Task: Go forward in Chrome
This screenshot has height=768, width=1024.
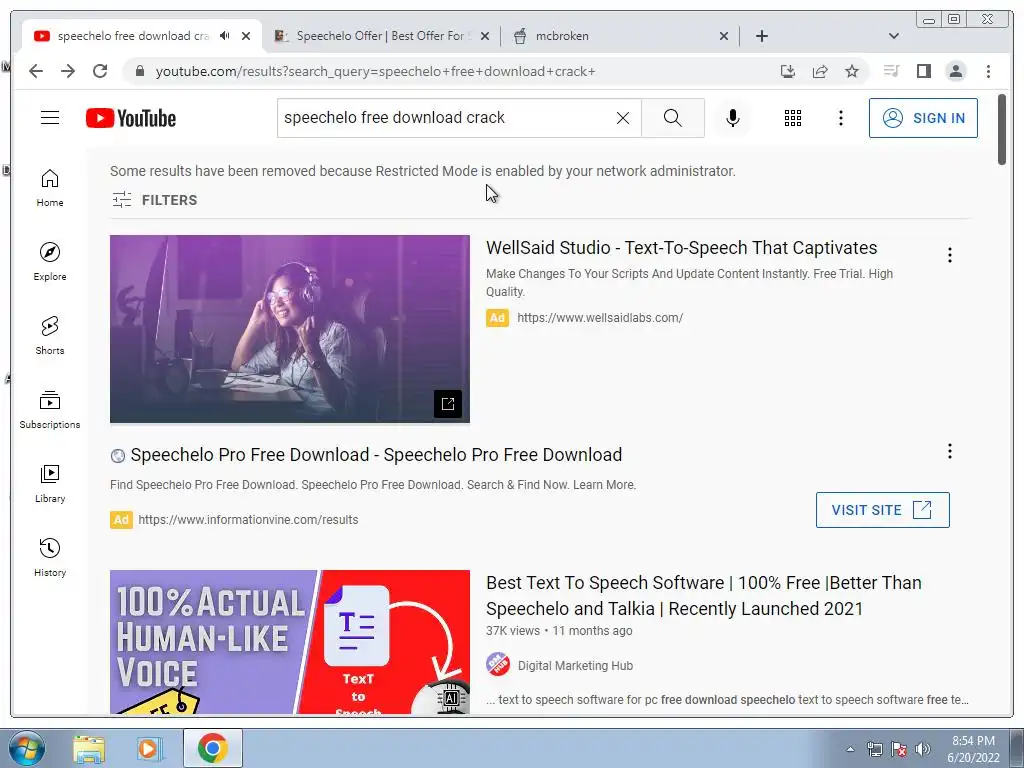Action: (x=68, y=71)
